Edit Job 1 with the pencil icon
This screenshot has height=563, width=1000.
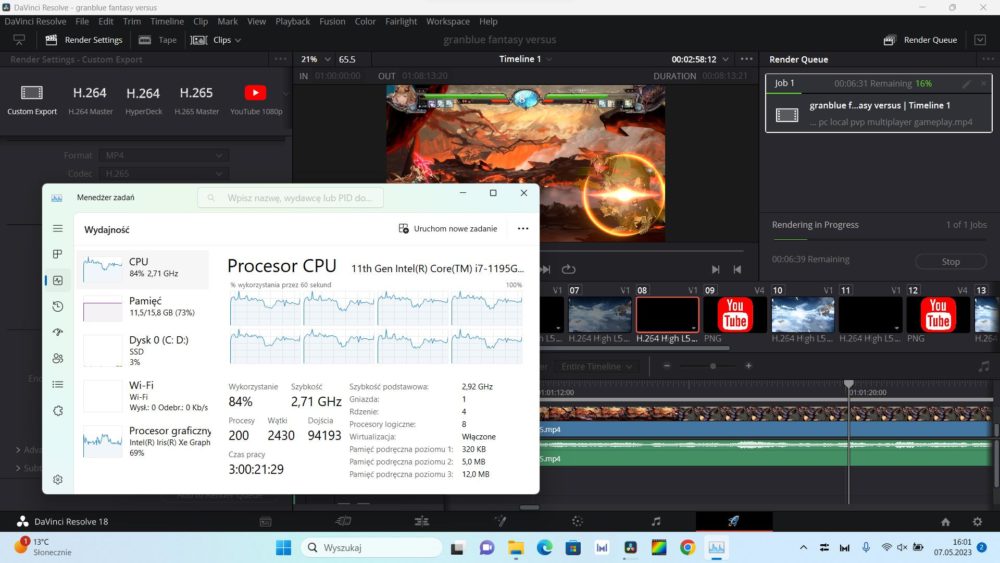pyautogui.click(x=967, y=84)
